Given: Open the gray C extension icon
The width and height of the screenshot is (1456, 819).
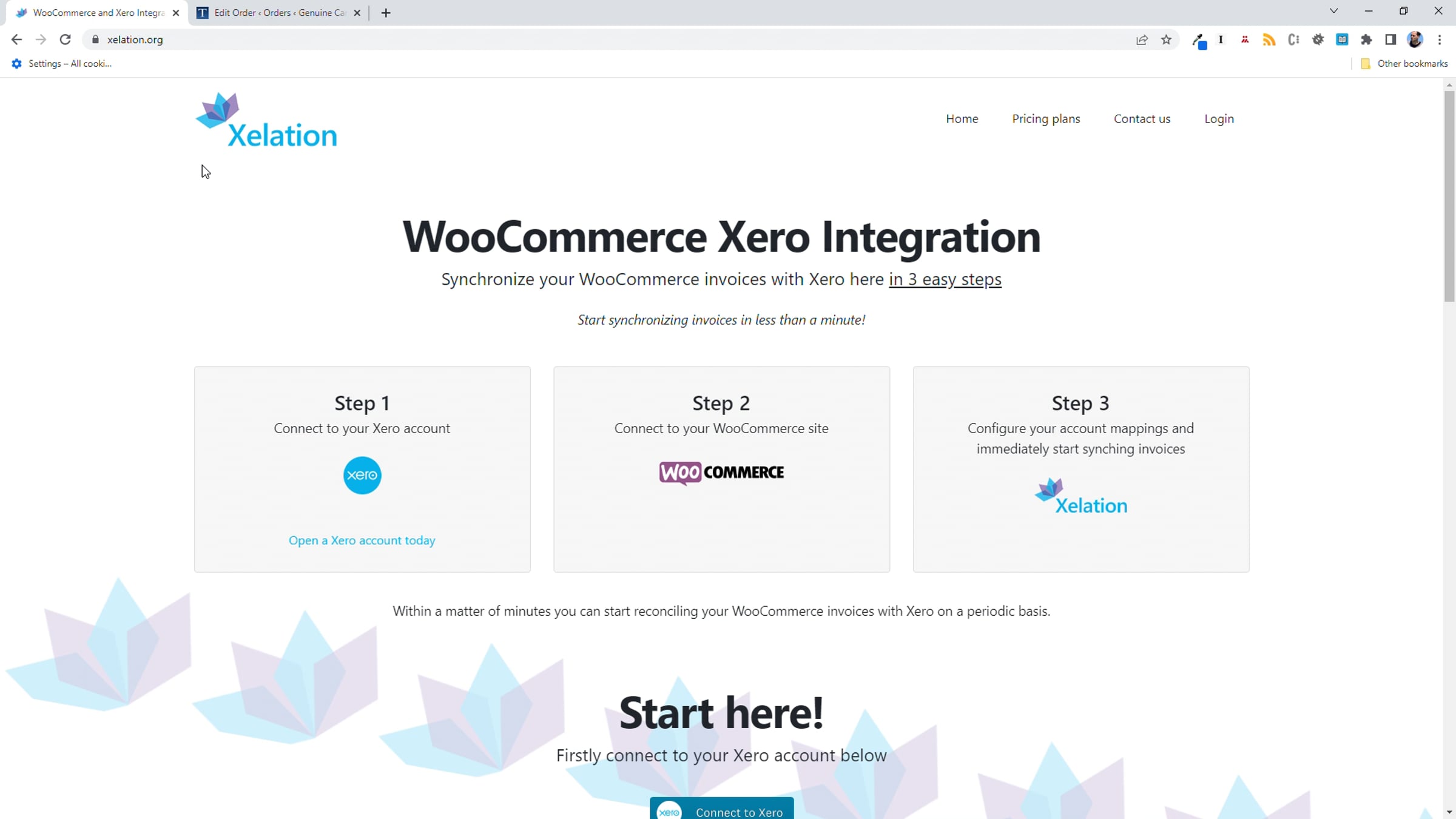Looking at the screenshot, I should click(1293, 39).
